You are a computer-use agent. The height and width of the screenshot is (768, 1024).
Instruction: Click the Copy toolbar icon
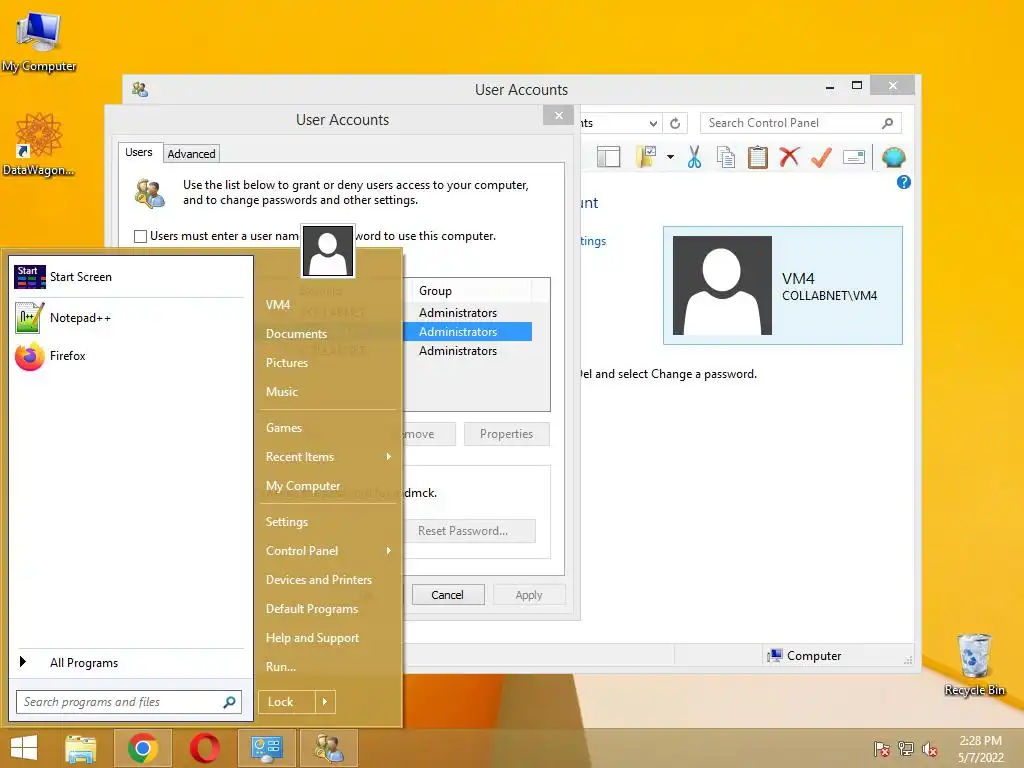point(726,157)
